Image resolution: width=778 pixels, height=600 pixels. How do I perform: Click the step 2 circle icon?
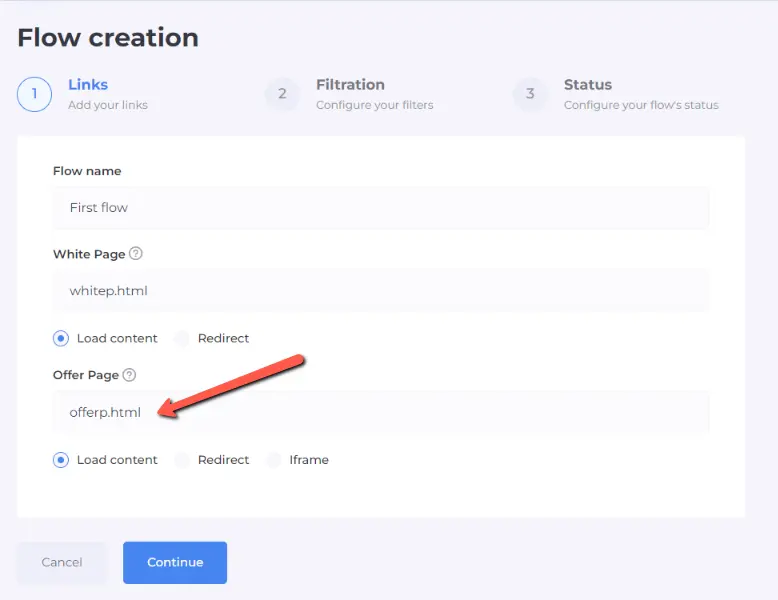coord(282,94)
